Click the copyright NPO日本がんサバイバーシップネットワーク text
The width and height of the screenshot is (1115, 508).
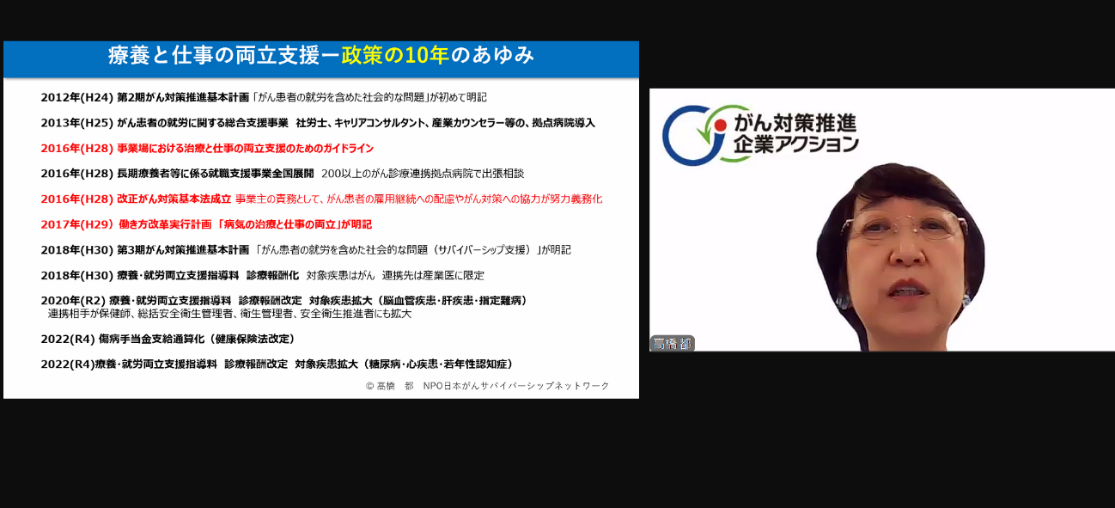coord(486,386)
